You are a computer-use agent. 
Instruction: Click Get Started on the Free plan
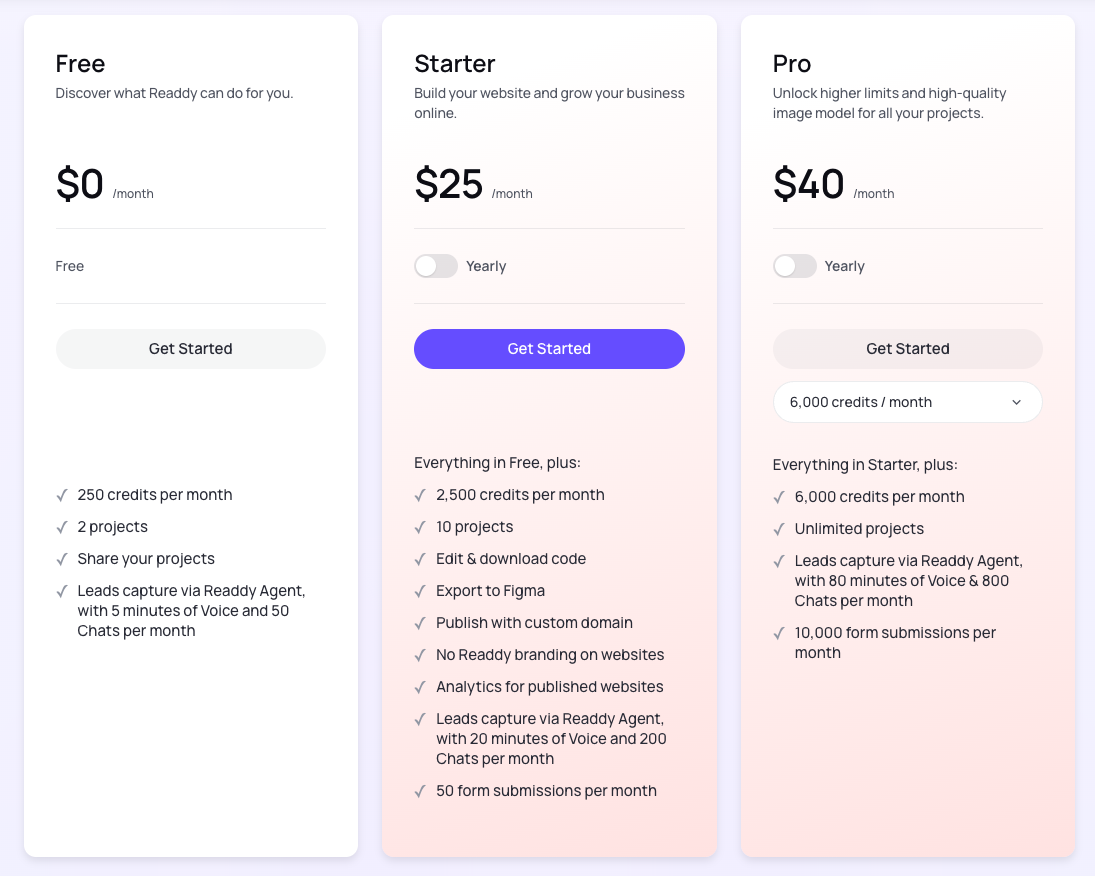(x=190, y=349)
